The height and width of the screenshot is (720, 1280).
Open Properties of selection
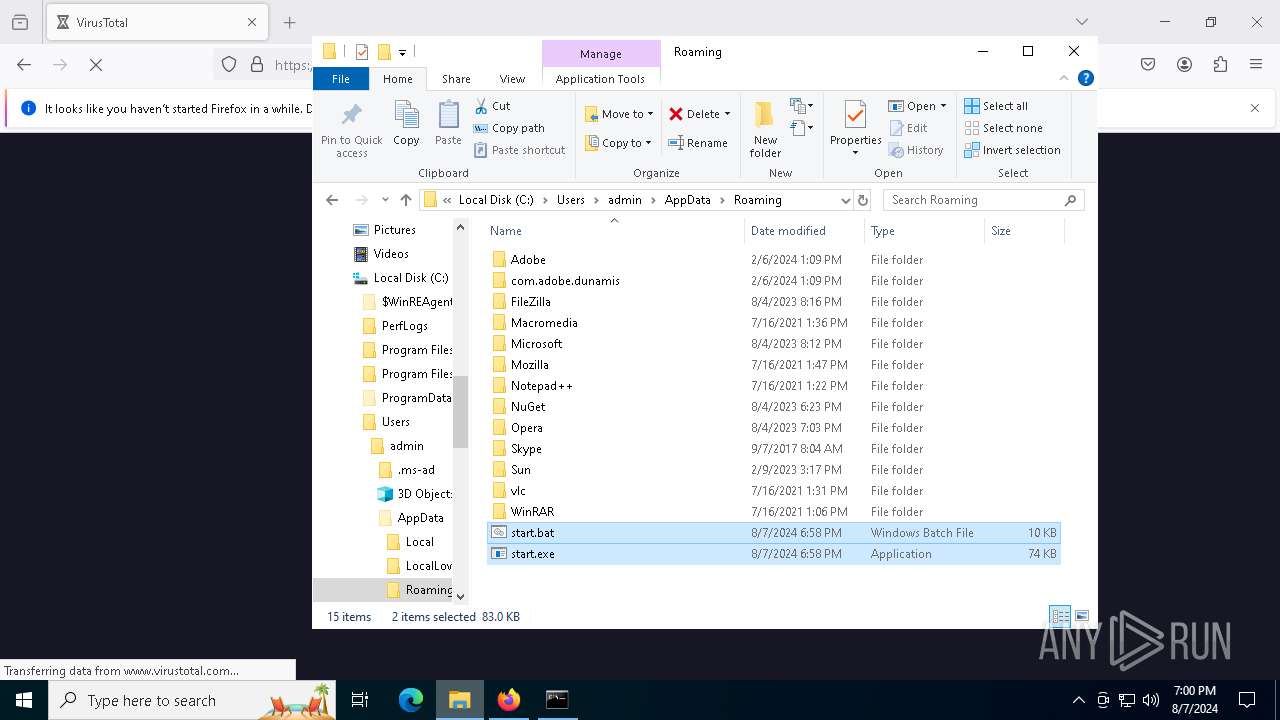click(x=855, y=127)
